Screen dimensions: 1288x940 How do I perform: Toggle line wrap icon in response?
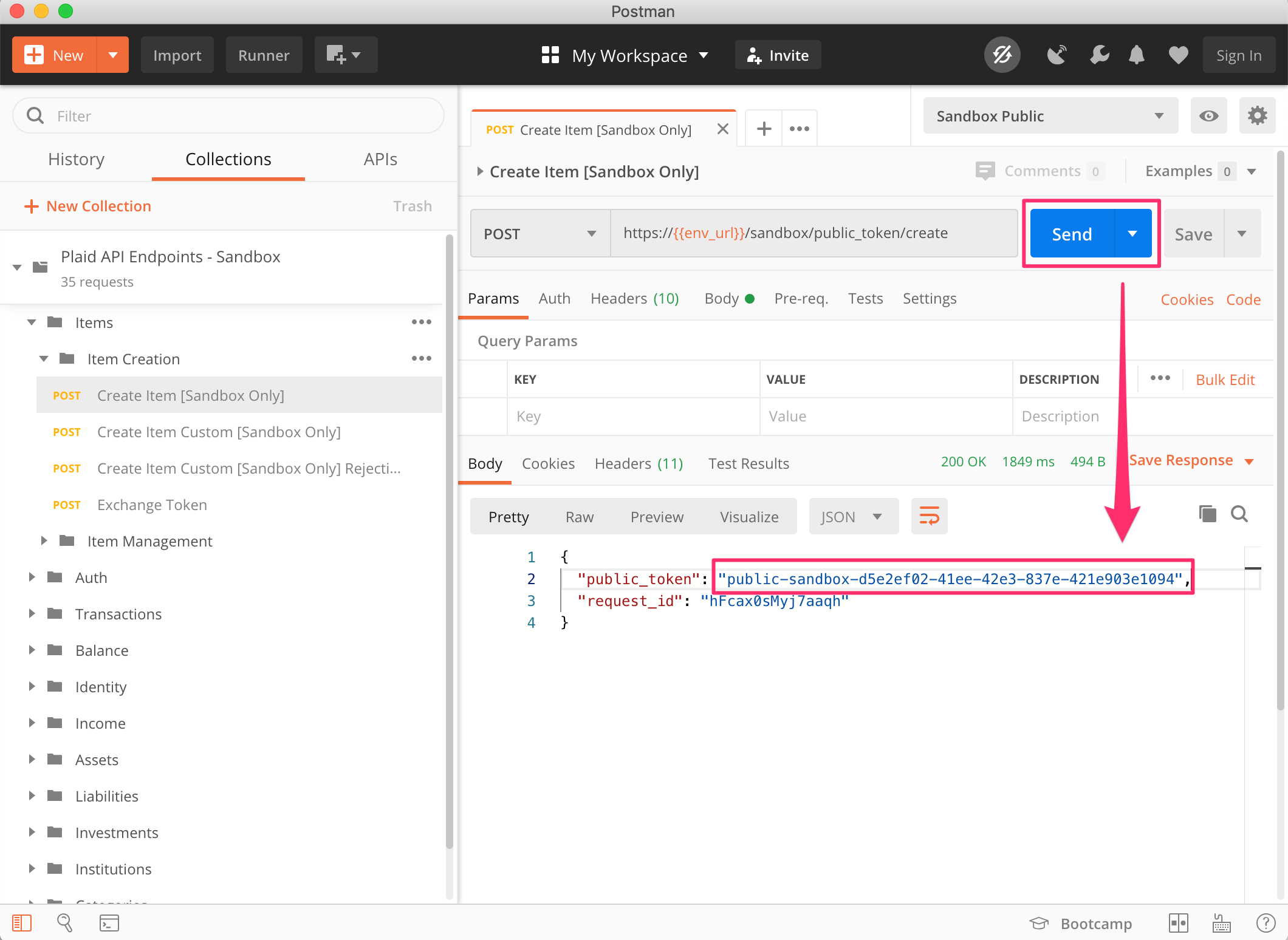pyautogui.click(x=929, y=516)
